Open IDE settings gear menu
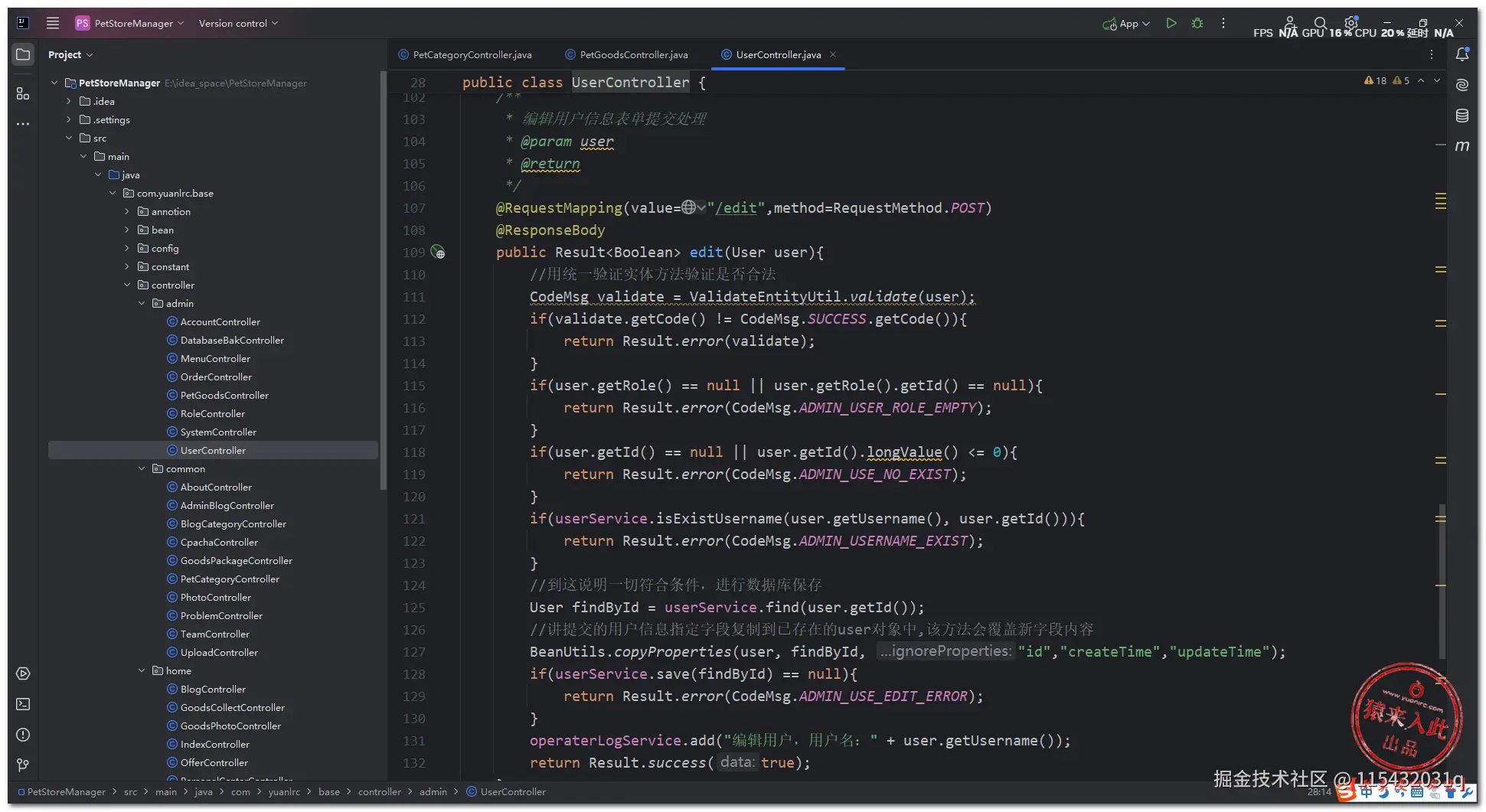This screenshot has width=1486, height=812. tap(1350, 24)
